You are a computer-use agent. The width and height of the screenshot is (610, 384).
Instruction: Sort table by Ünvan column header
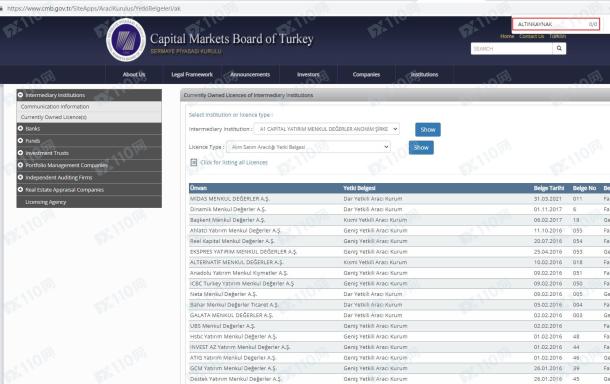pos(198,188)
